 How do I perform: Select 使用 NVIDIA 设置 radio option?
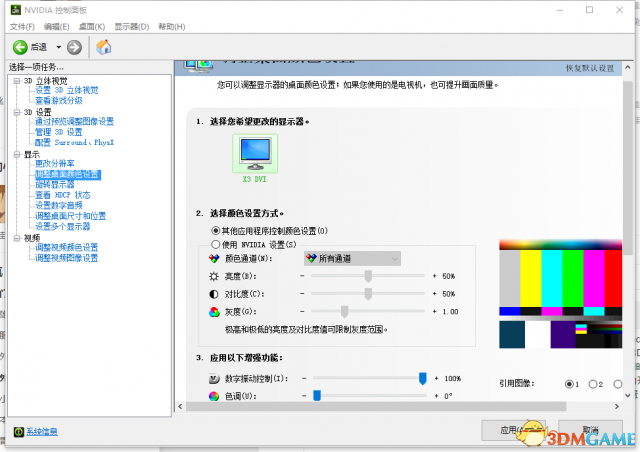216,245
